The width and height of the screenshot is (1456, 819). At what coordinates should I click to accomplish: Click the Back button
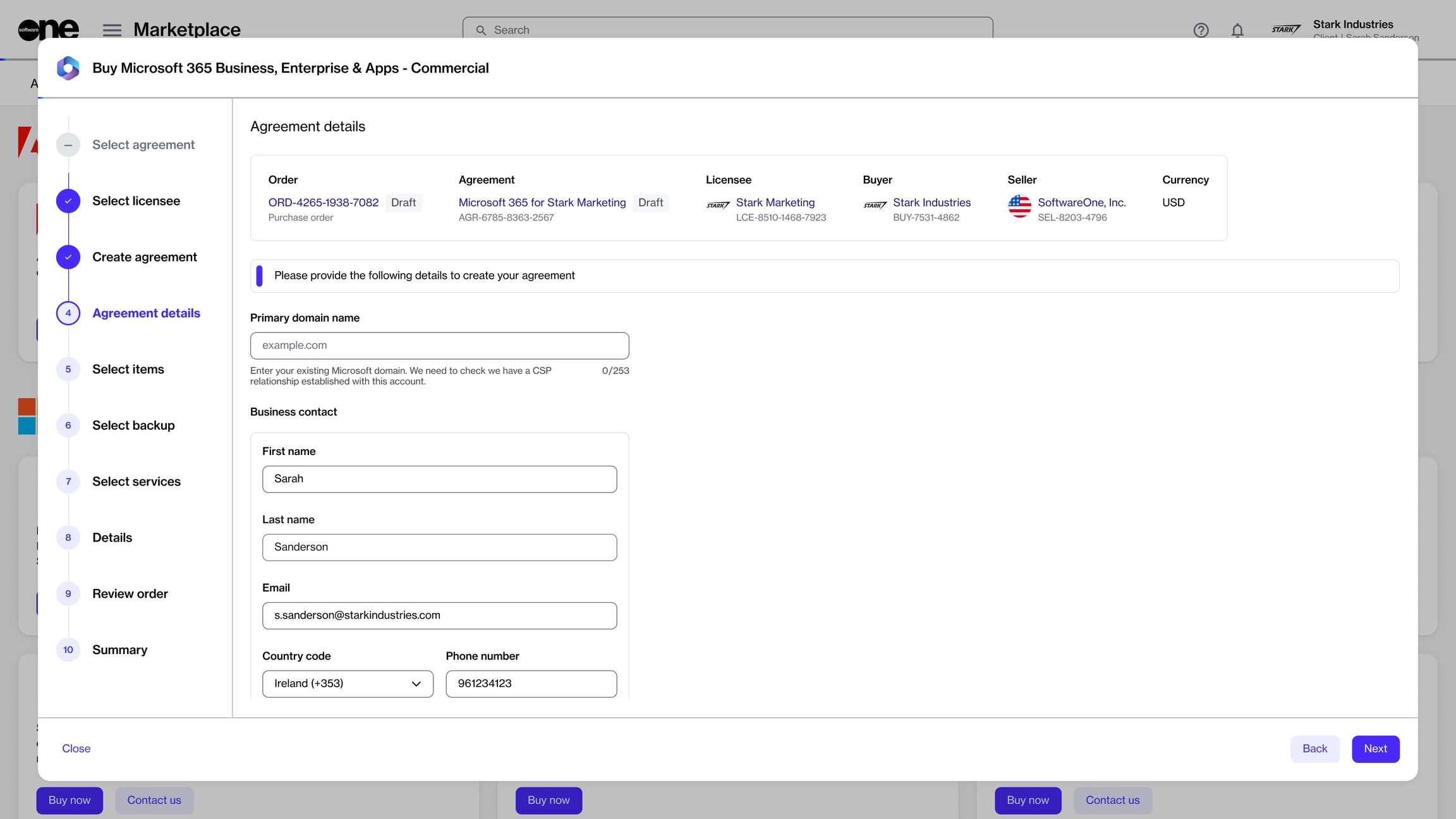(x=1314, y=749)
